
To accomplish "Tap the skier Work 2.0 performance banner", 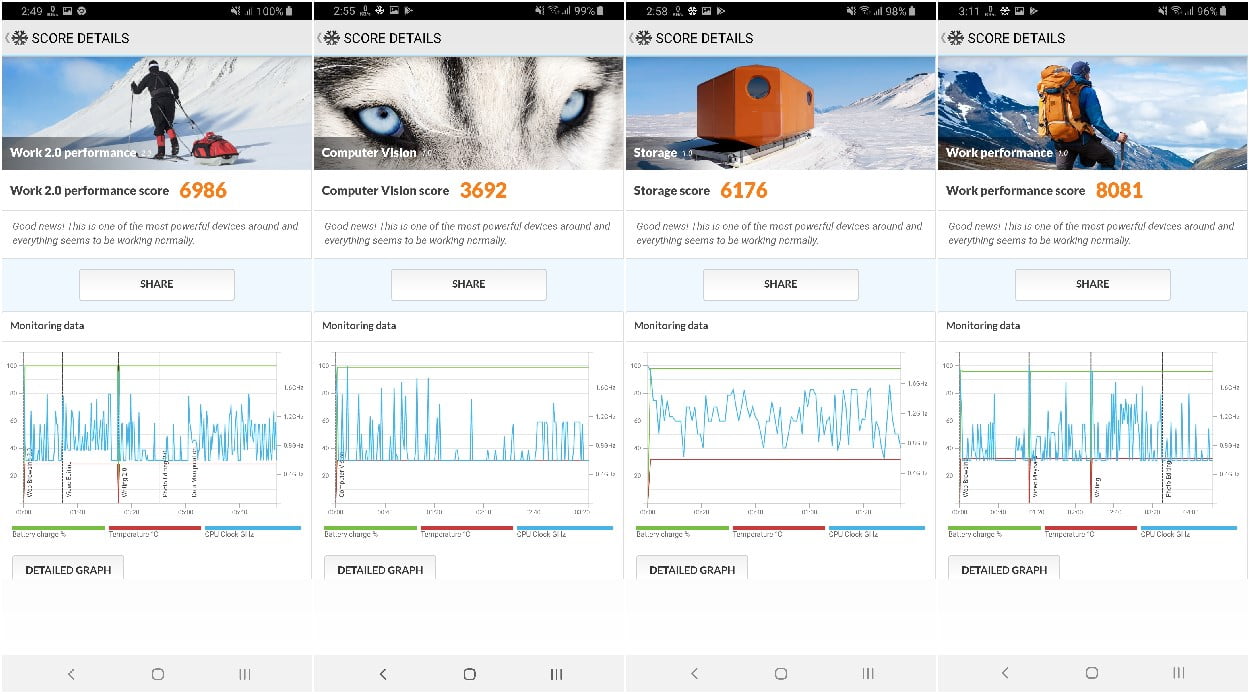I will [157, 112].
